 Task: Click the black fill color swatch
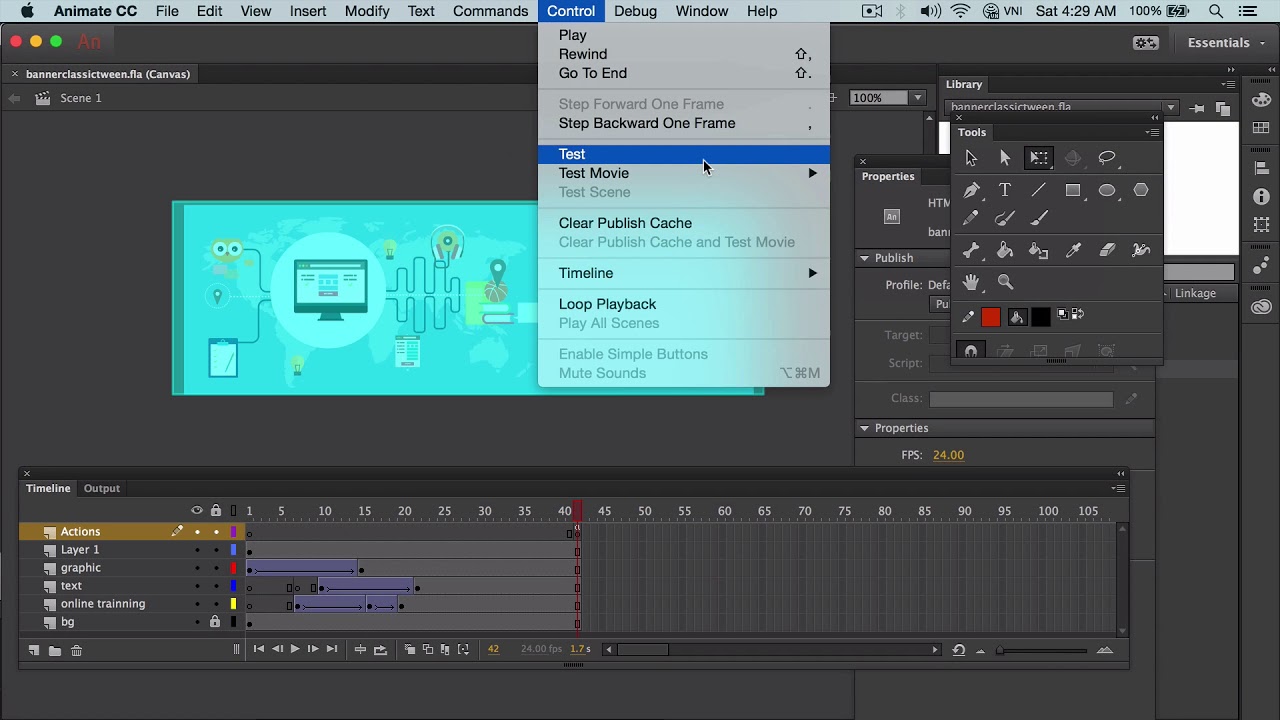pyautogui.click(x=1041, y=317)
